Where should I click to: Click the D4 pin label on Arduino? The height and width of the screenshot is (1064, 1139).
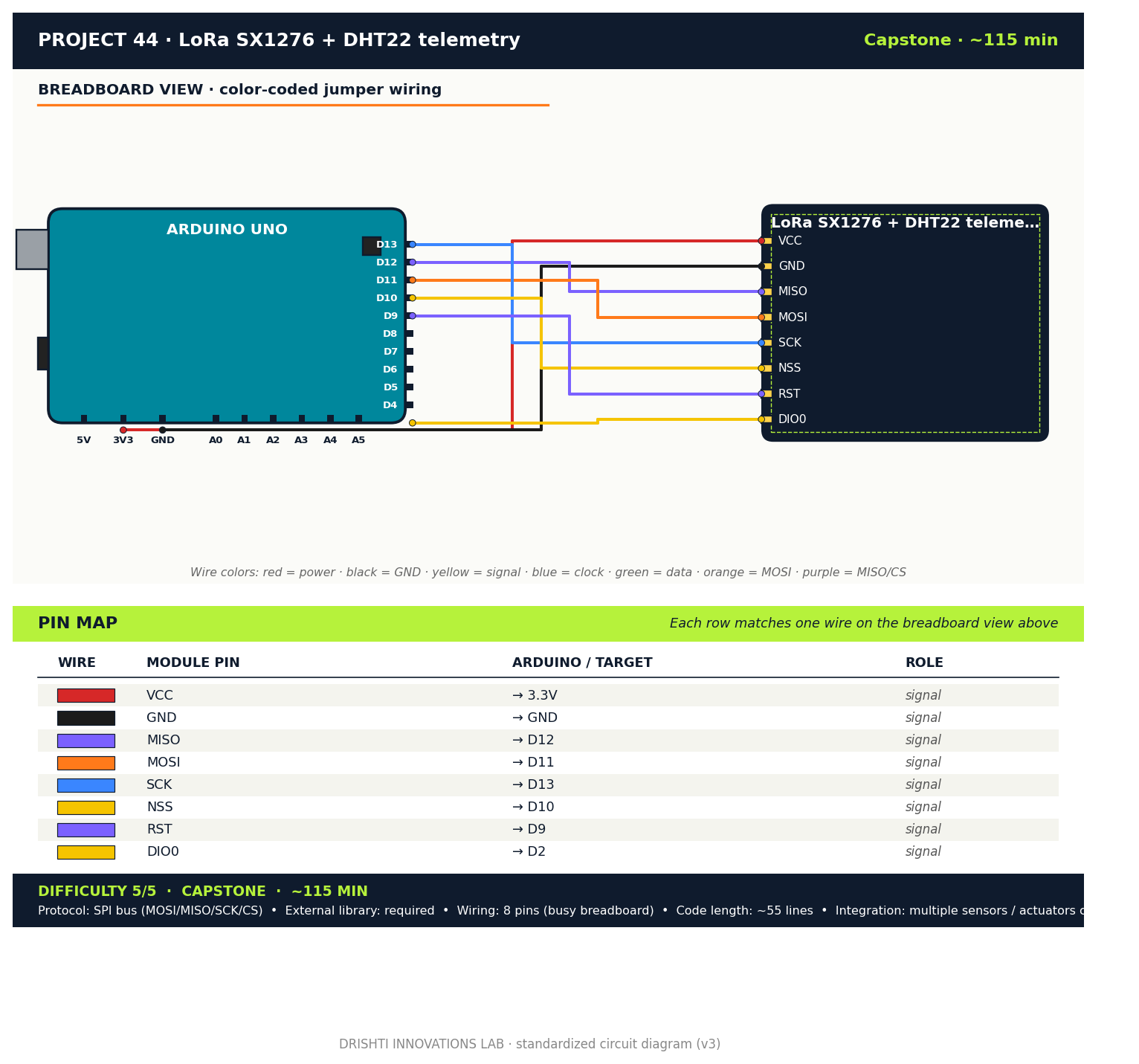(x=390, y=405)
